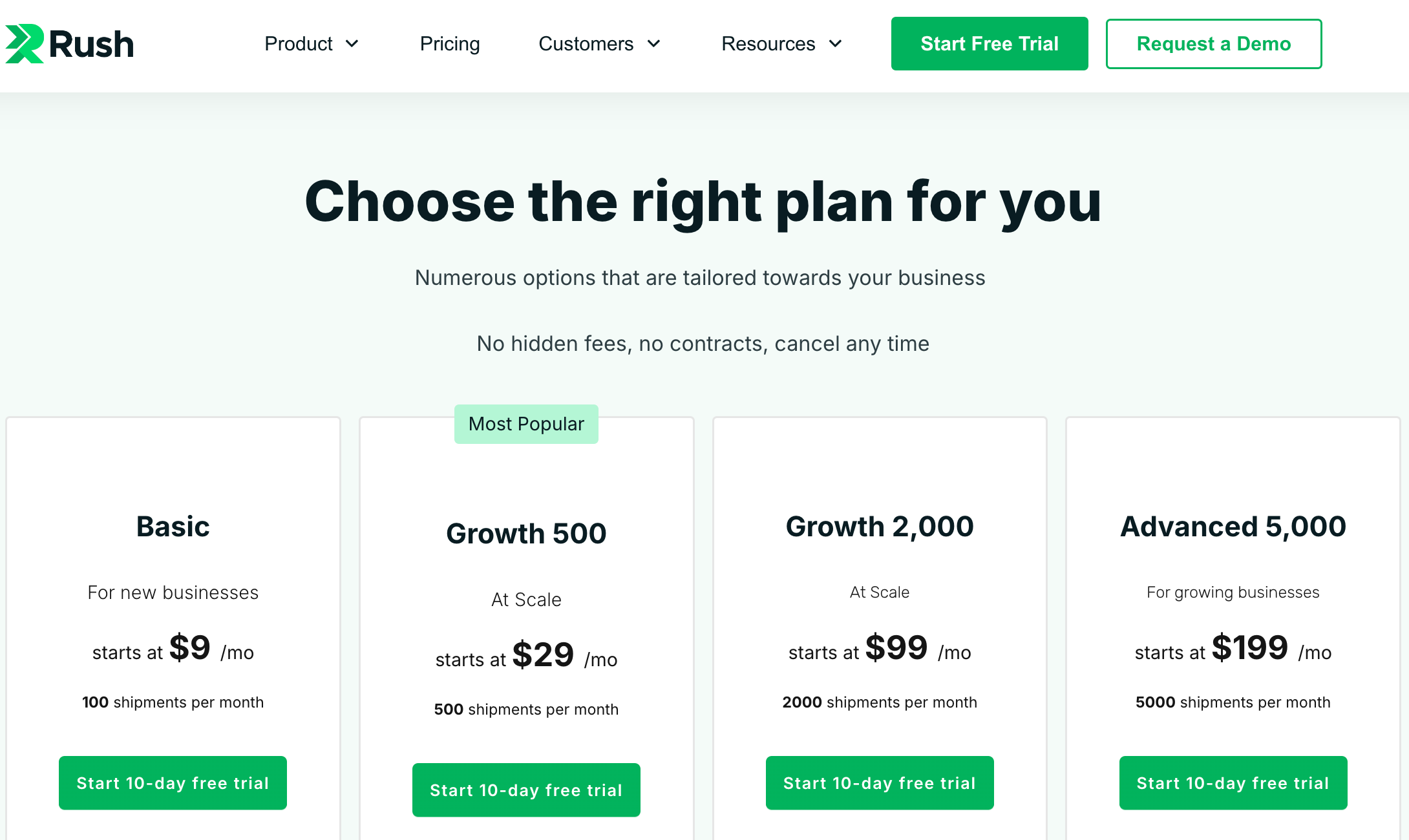Start the 10-day trial for Growth 2,000

click(x=879, y=782)
